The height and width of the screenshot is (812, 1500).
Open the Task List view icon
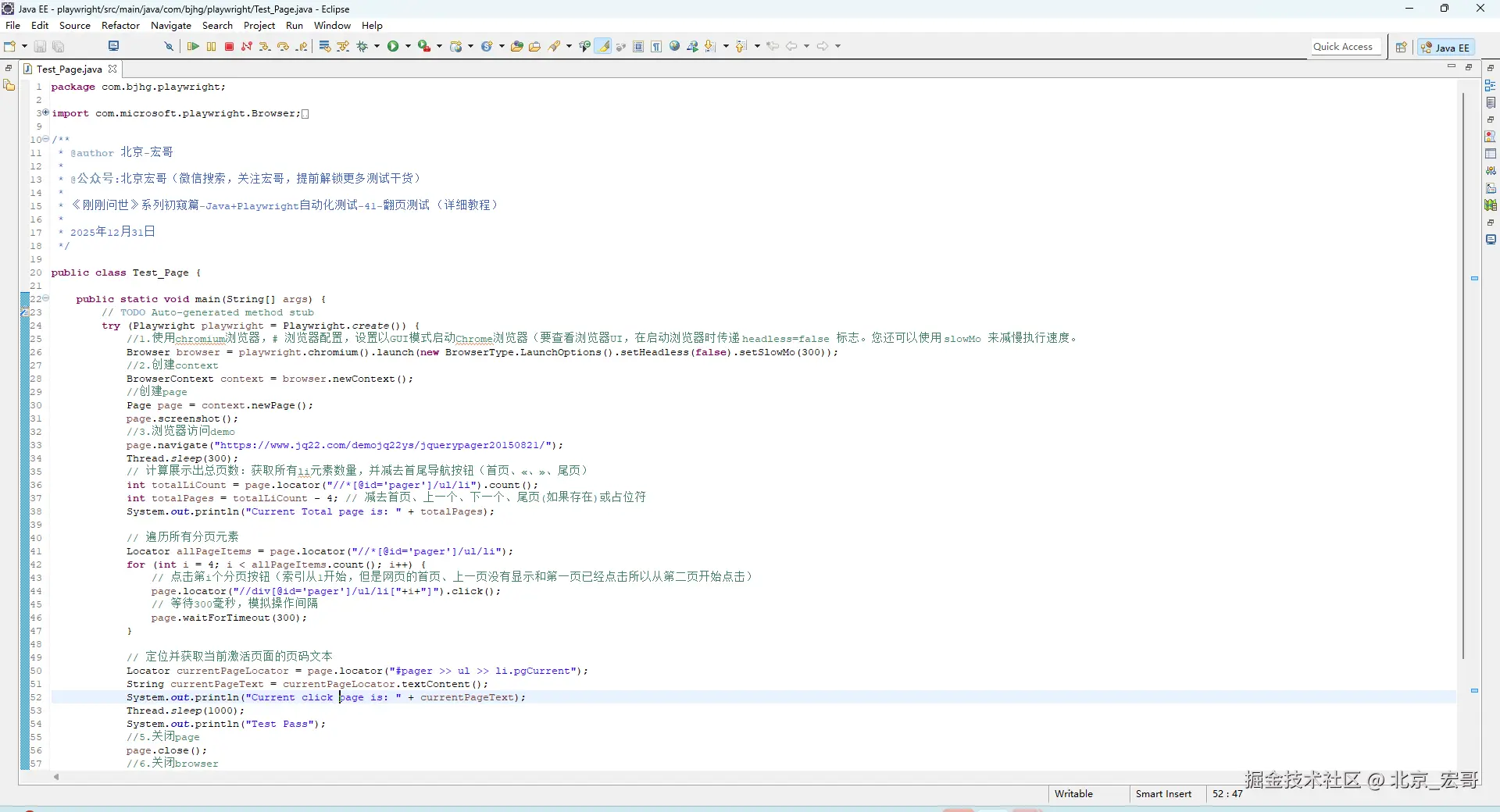(x=1491, y=102)
